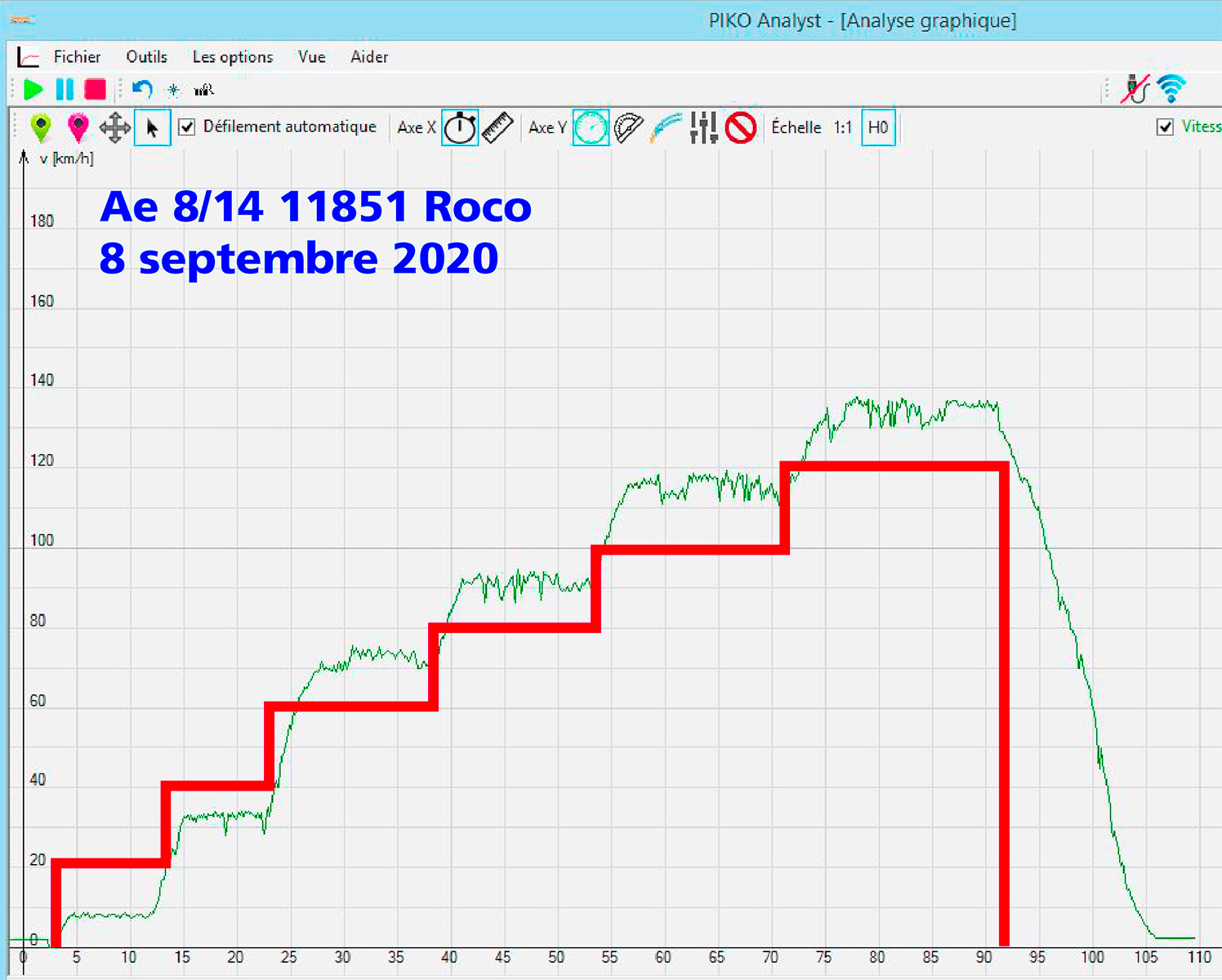The image size is (1222, 980).
Task: Set X axis to time with stopwatch icon
Action: (460, 127)
